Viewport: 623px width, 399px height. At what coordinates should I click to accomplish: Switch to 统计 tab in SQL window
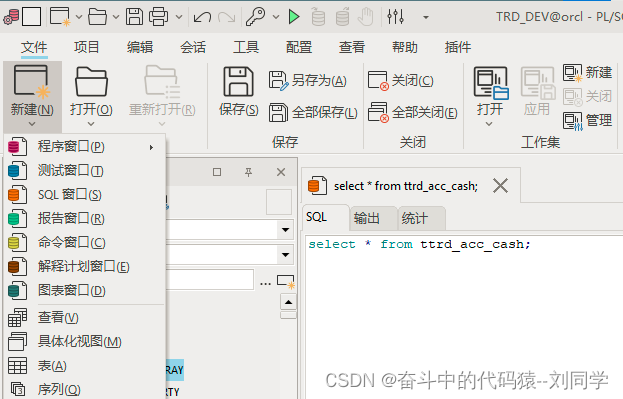421,218
